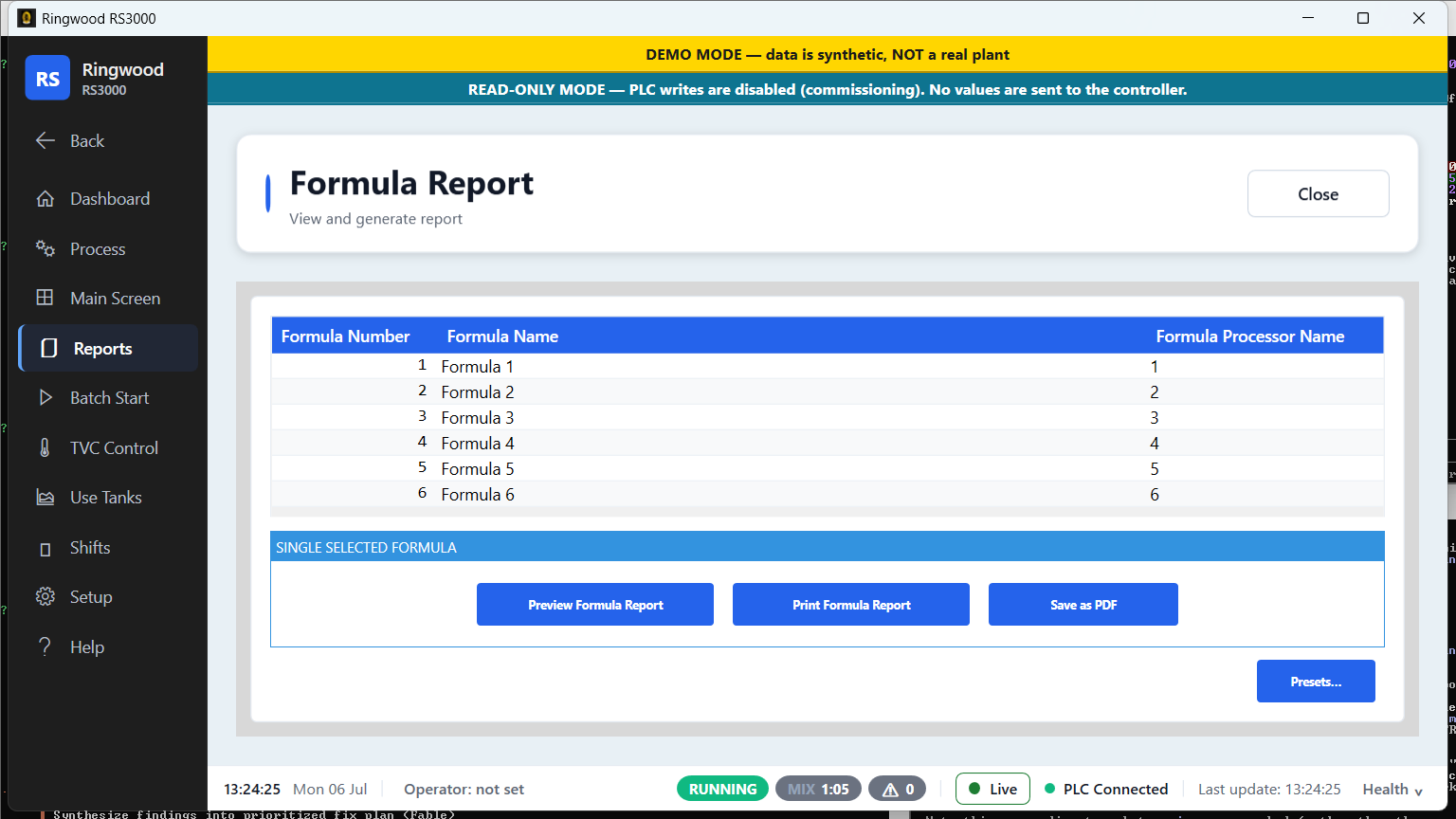Click the Setup gear icon
1456x819 pixels.
click(x=45, y=597)
